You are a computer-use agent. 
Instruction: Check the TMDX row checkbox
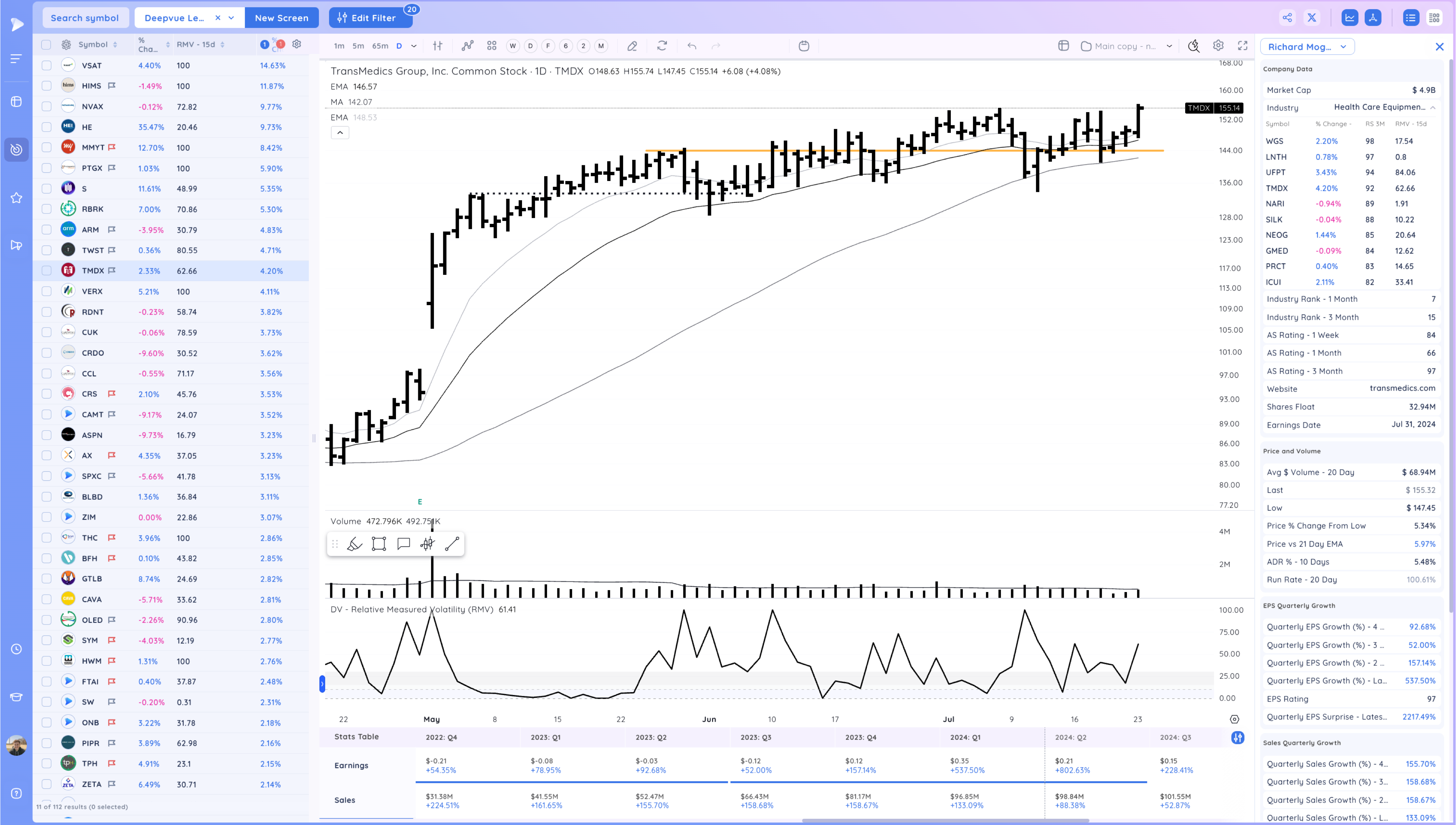click(47, 271)
